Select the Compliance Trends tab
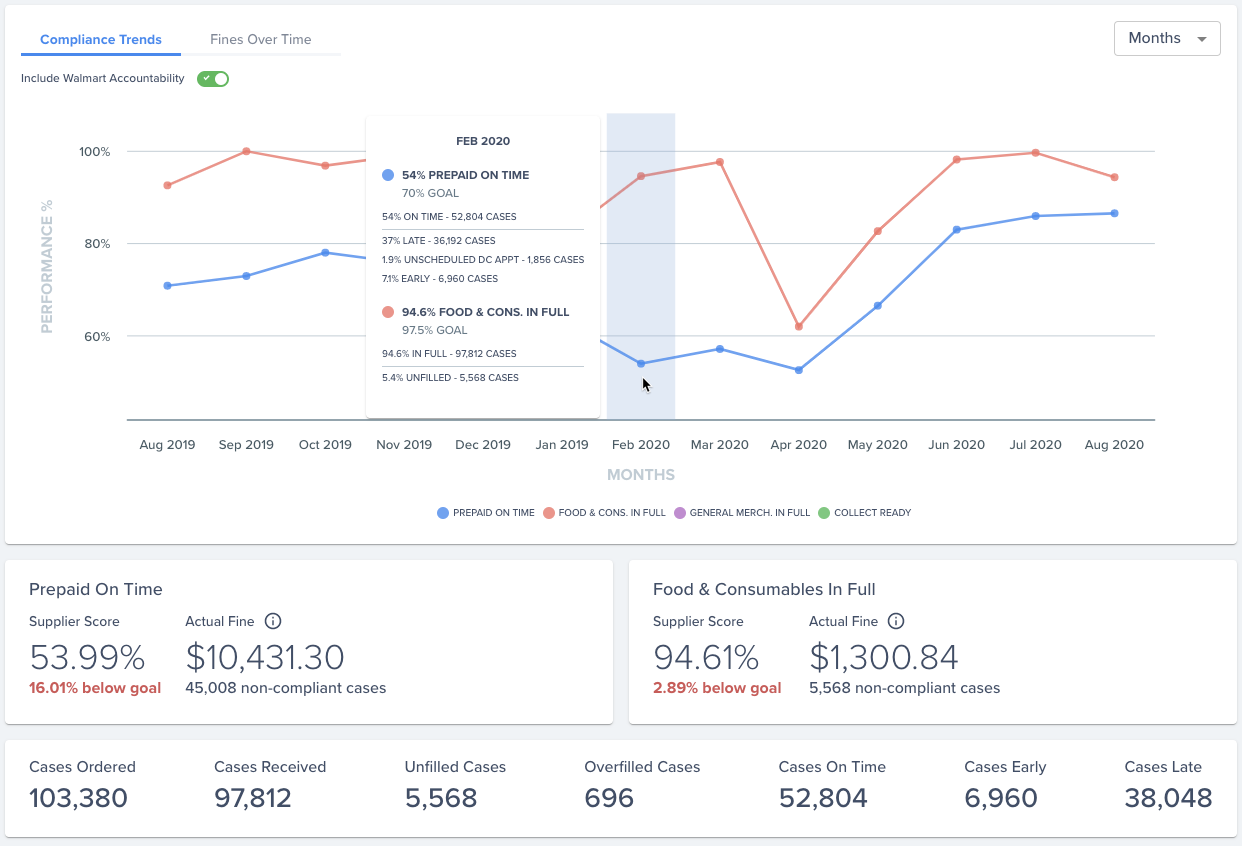This screenshot has height=846, width=1242. click(101, 40)
